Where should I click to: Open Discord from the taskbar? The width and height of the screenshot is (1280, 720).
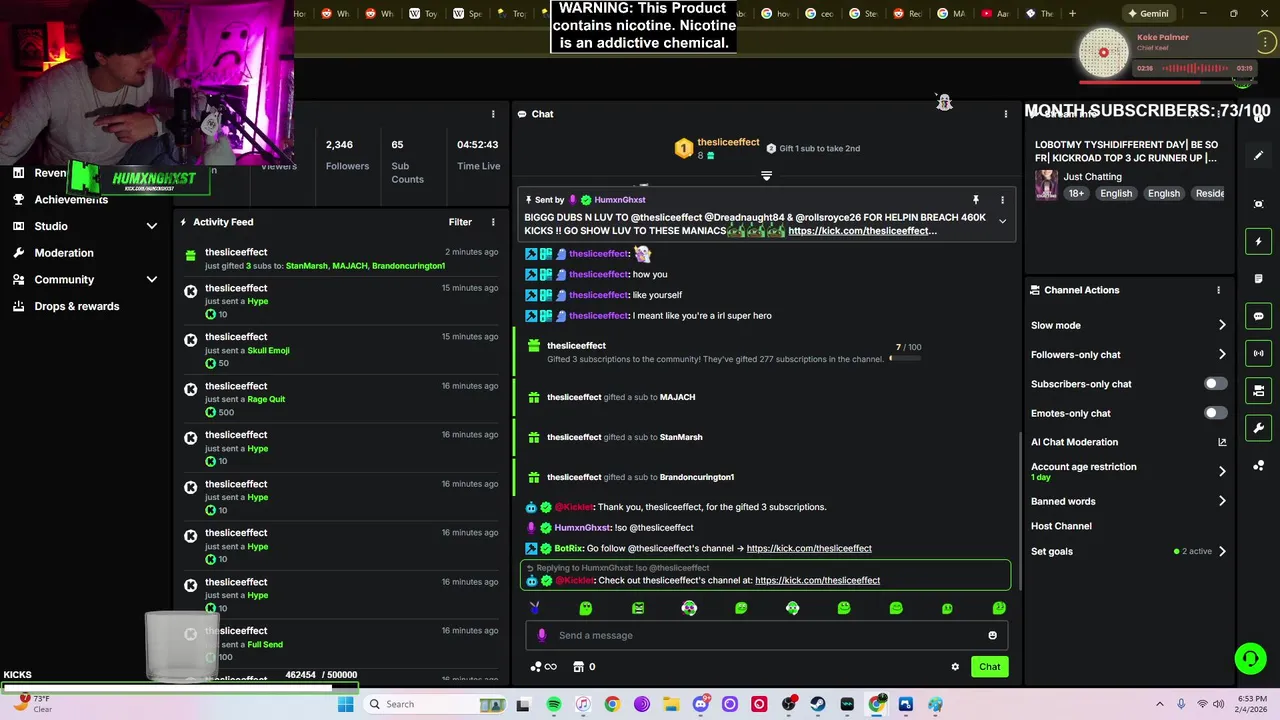[x=700, y=704]
